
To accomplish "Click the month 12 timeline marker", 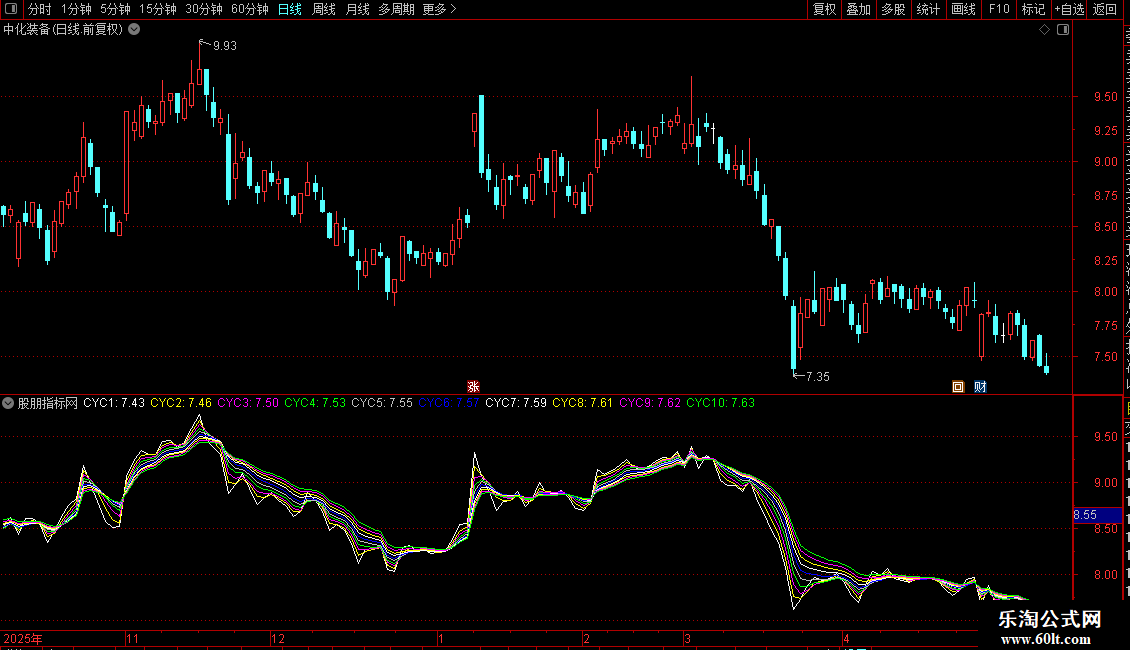I will (x=278, y=638).
